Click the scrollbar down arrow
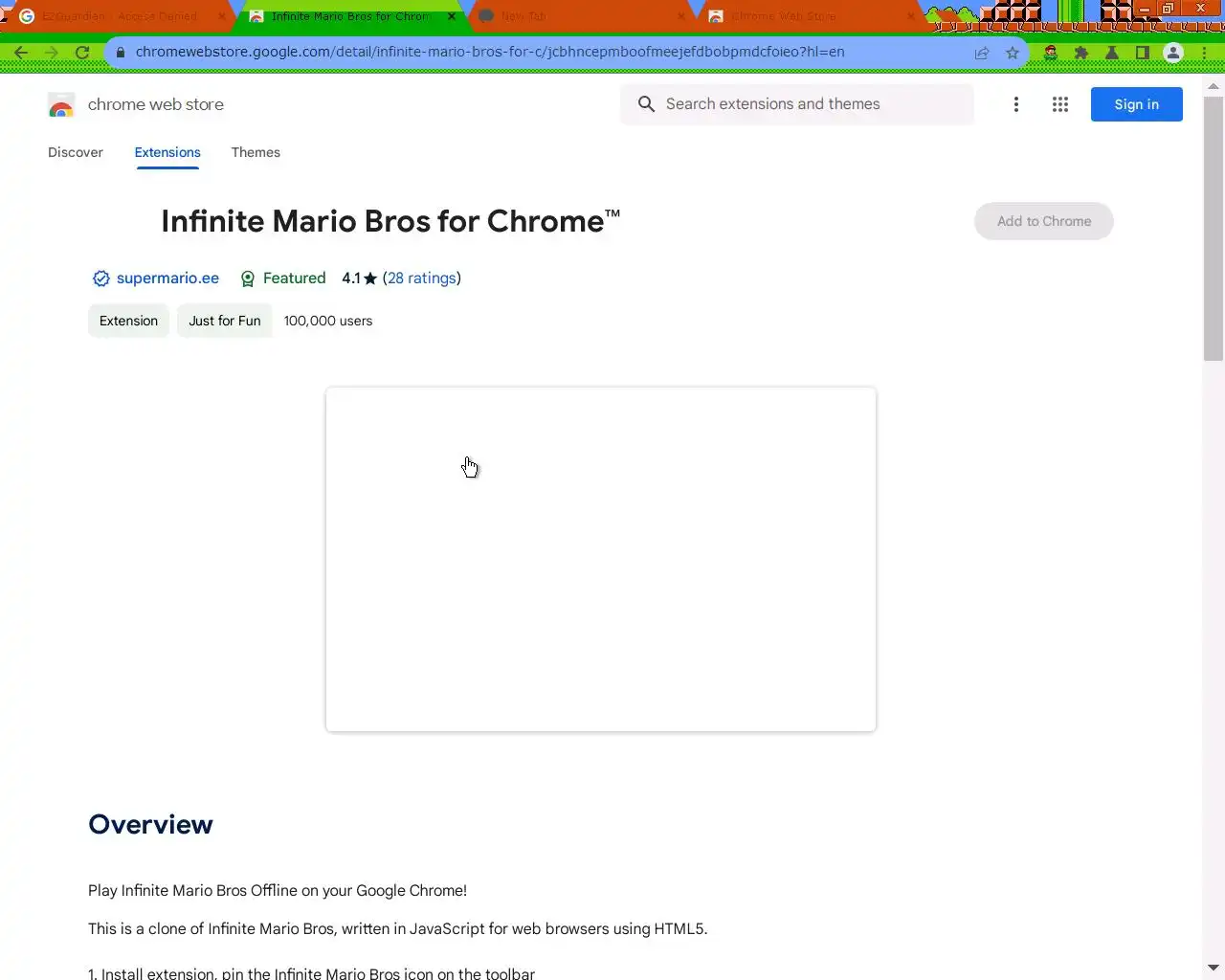 [x=1214, y=968]
